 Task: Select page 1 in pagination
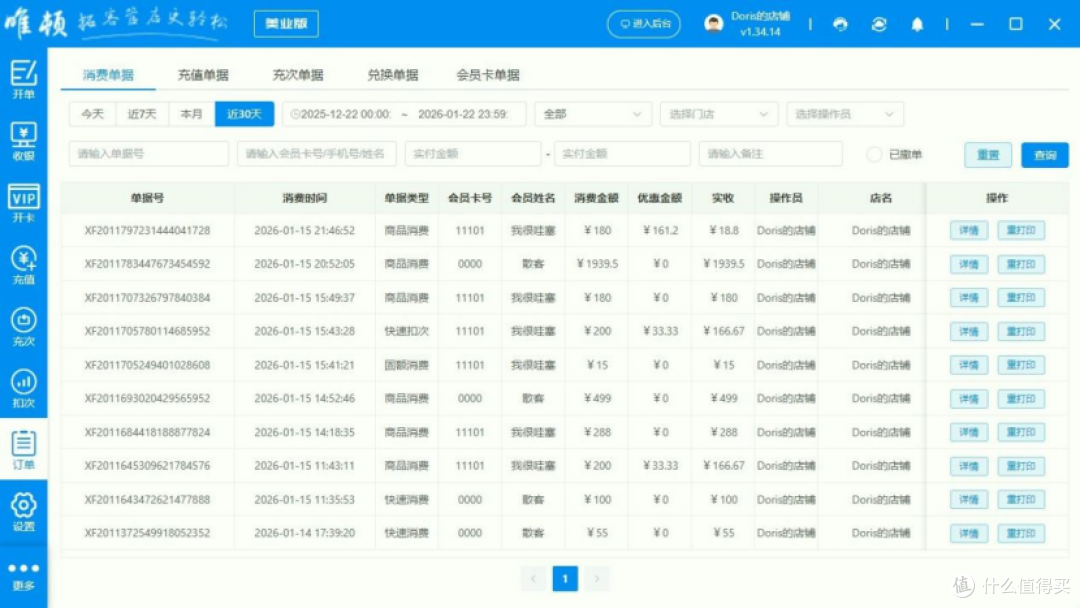pyautogui.click(x=565, y=578)
